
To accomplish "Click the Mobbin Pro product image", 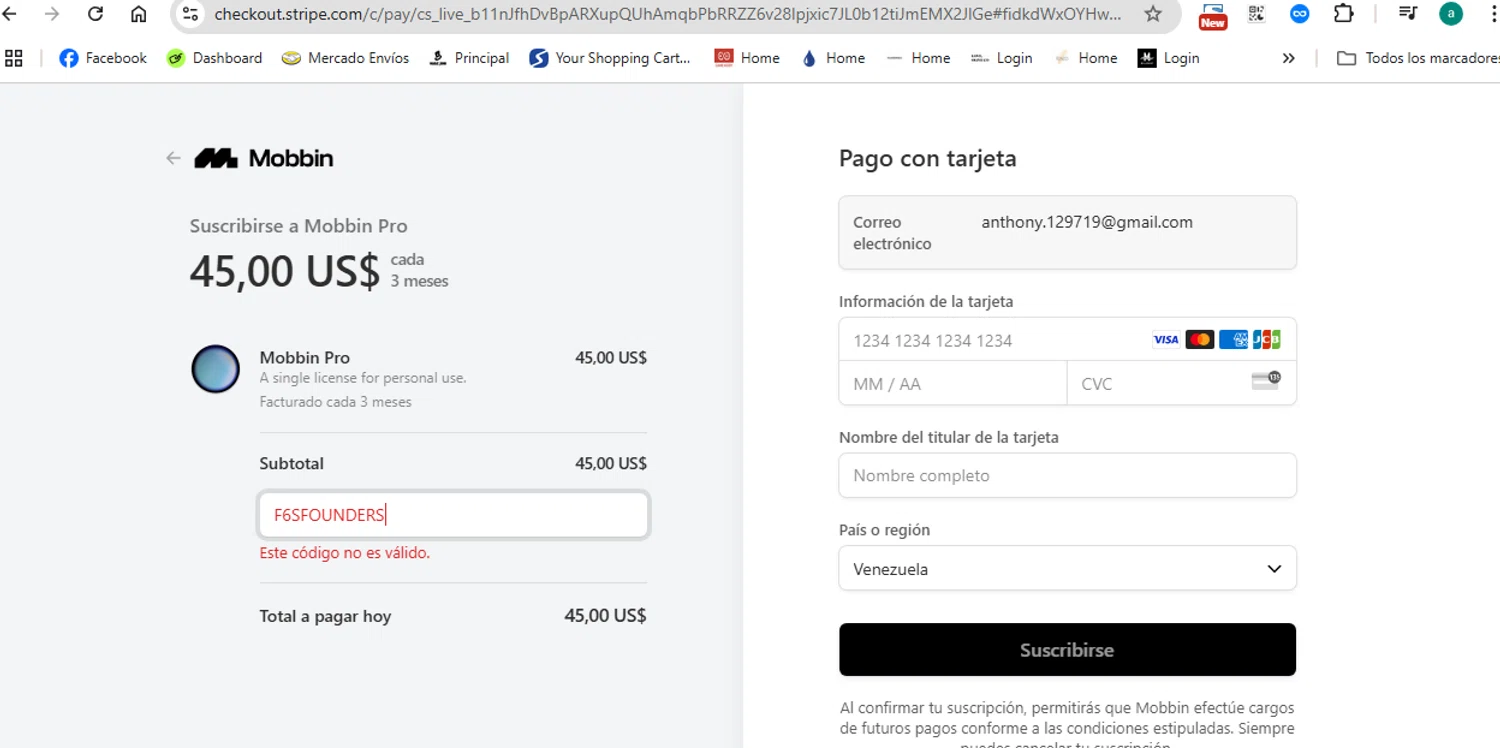I will pyautogui.click(x=215, y=369).
